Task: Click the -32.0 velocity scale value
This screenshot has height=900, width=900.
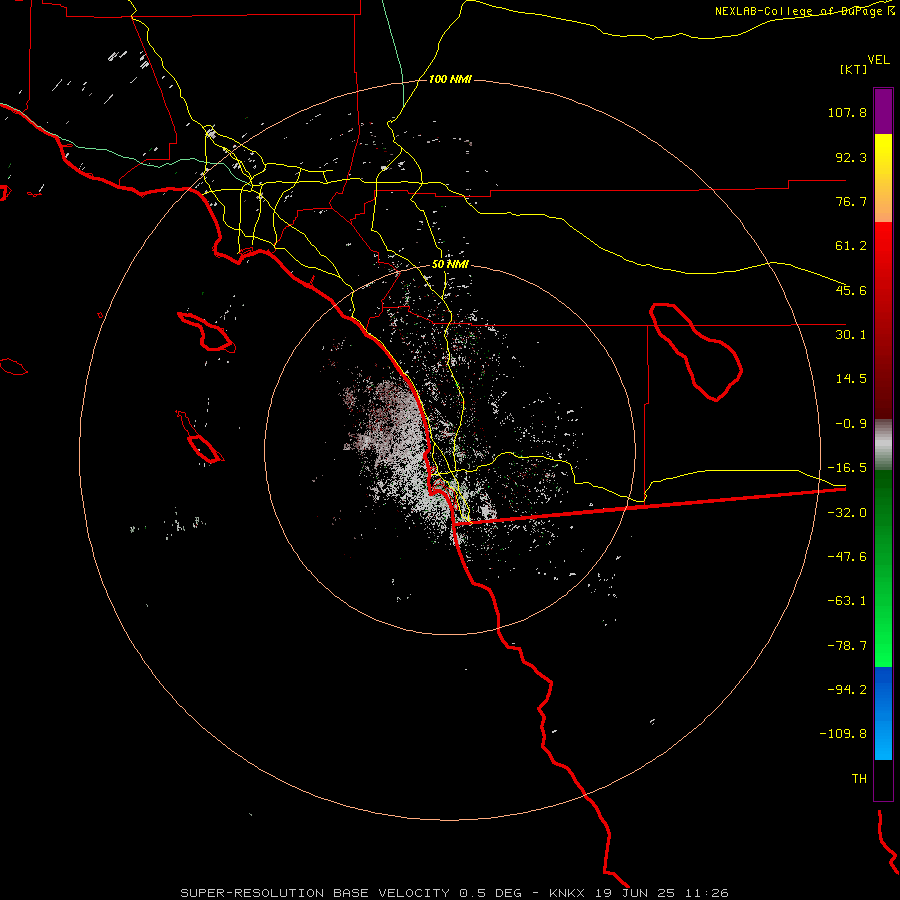Action: coord(847,513)
